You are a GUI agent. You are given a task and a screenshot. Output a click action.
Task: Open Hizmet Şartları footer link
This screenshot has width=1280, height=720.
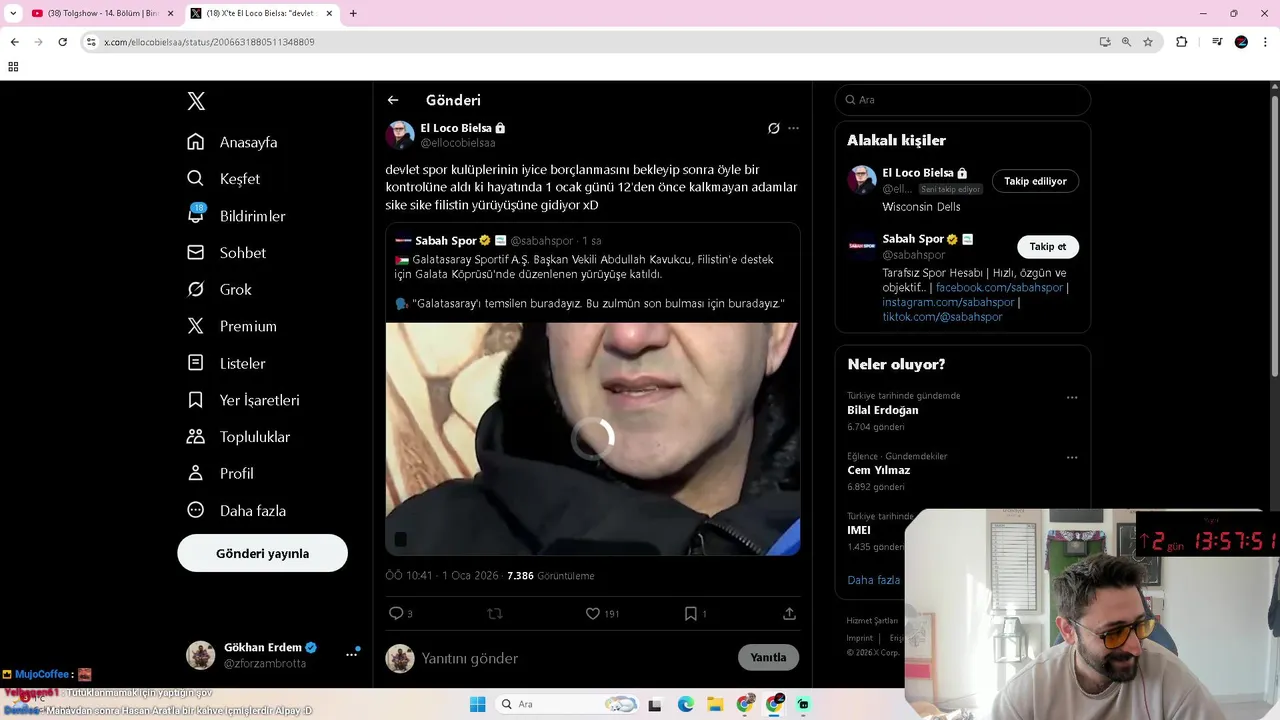coord(872,621)
